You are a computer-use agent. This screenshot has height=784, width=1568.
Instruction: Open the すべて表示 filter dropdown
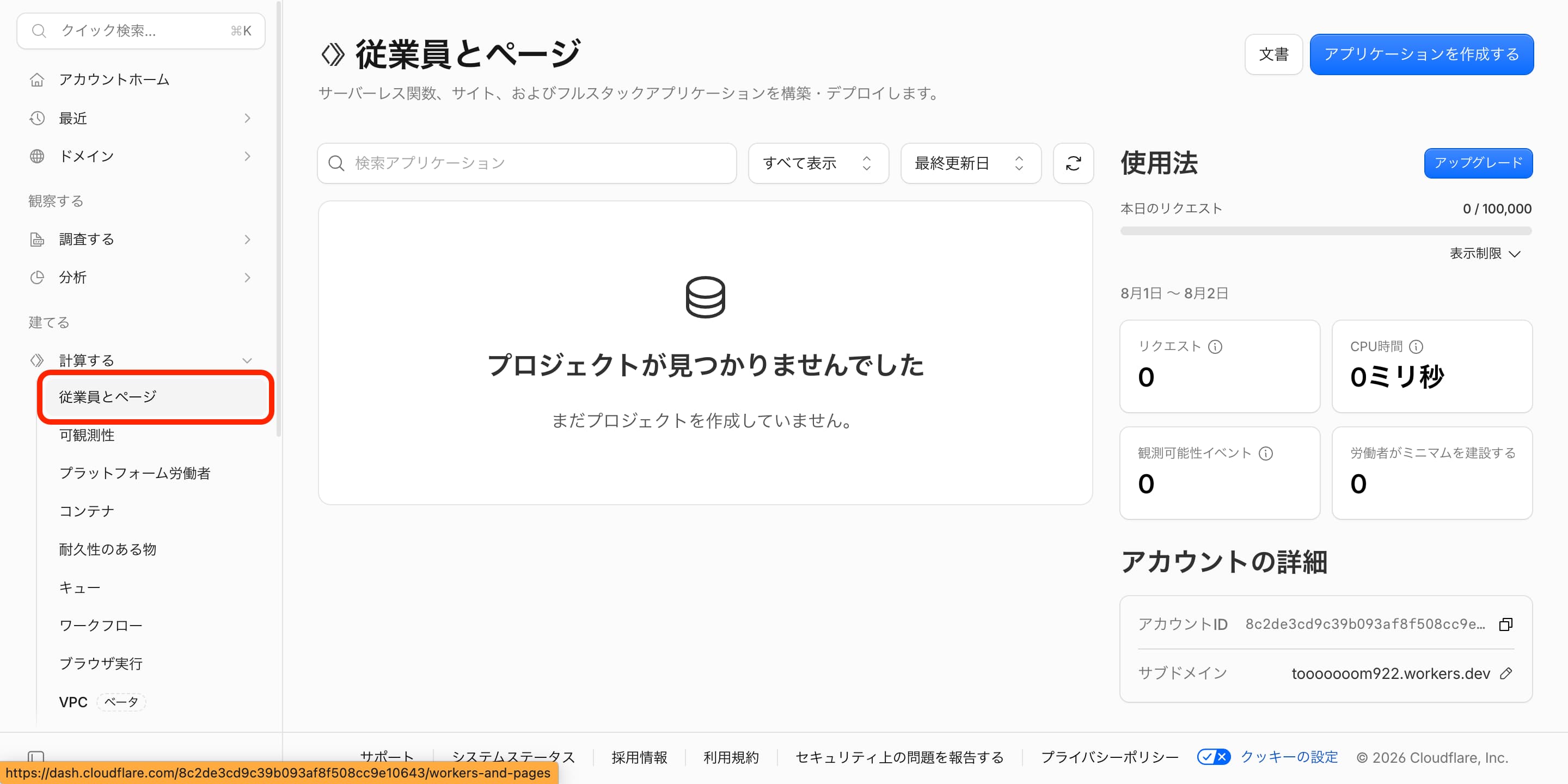click(x=818, y=163)
